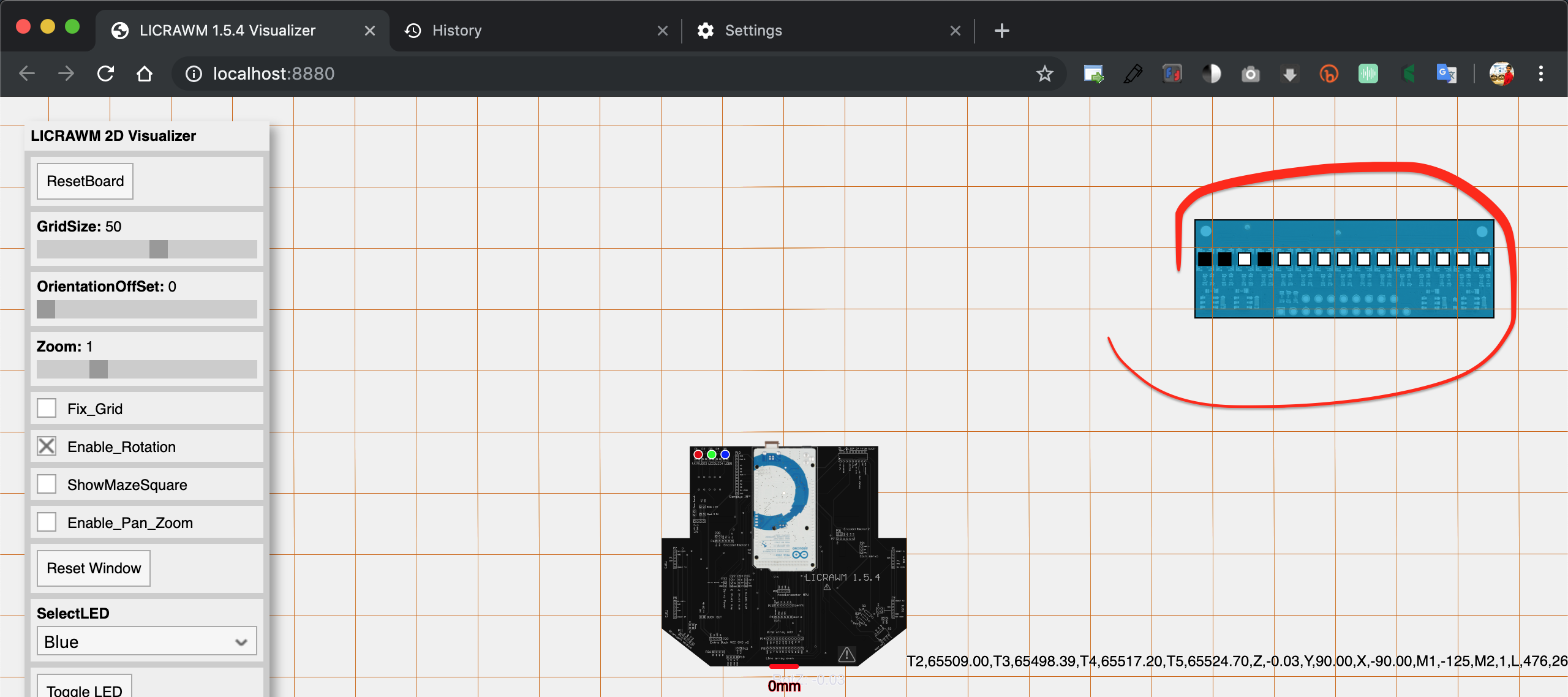The height and width of the screenshot is (697, 1568).
Task: Open the SelectLED Blue dropdown
Action: (x=146, y=641)
